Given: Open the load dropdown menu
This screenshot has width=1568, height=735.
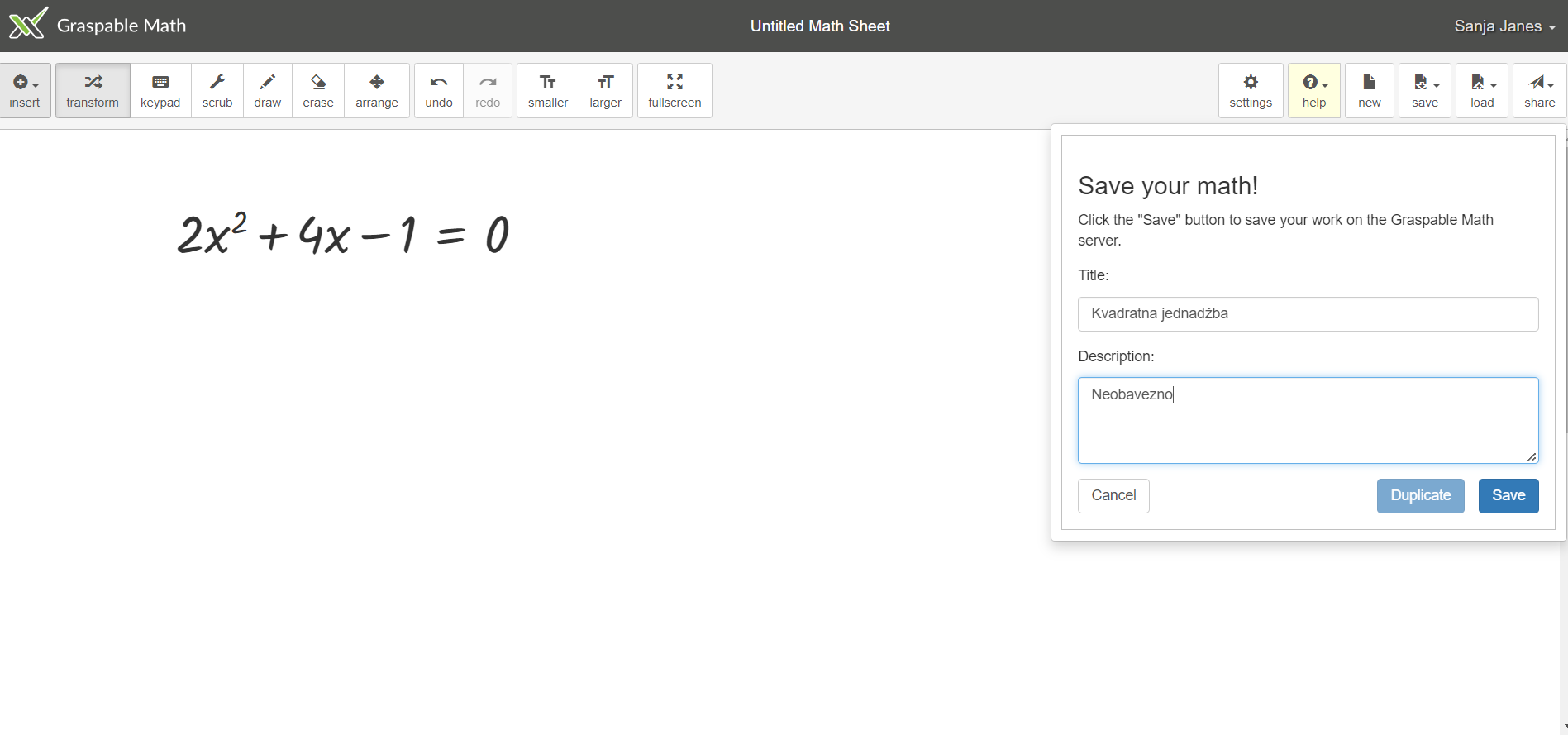Looking at the screenshot, I should click(1483, 91).
